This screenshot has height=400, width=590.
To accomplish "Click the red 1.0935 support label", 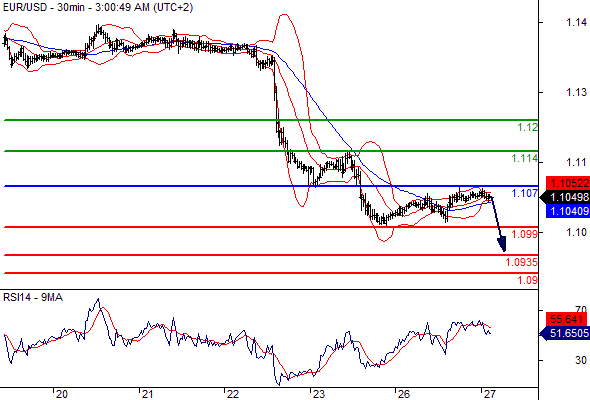I will click(522, 262).
